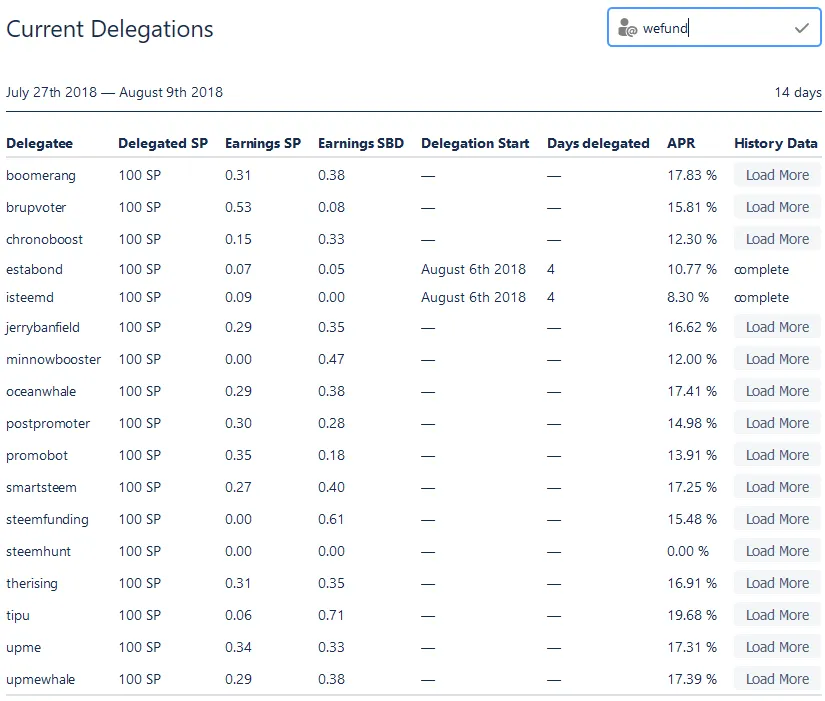825x701 pixels.
Task: Select the oceanwhale delegatee name
Action: tap(41, 392)
